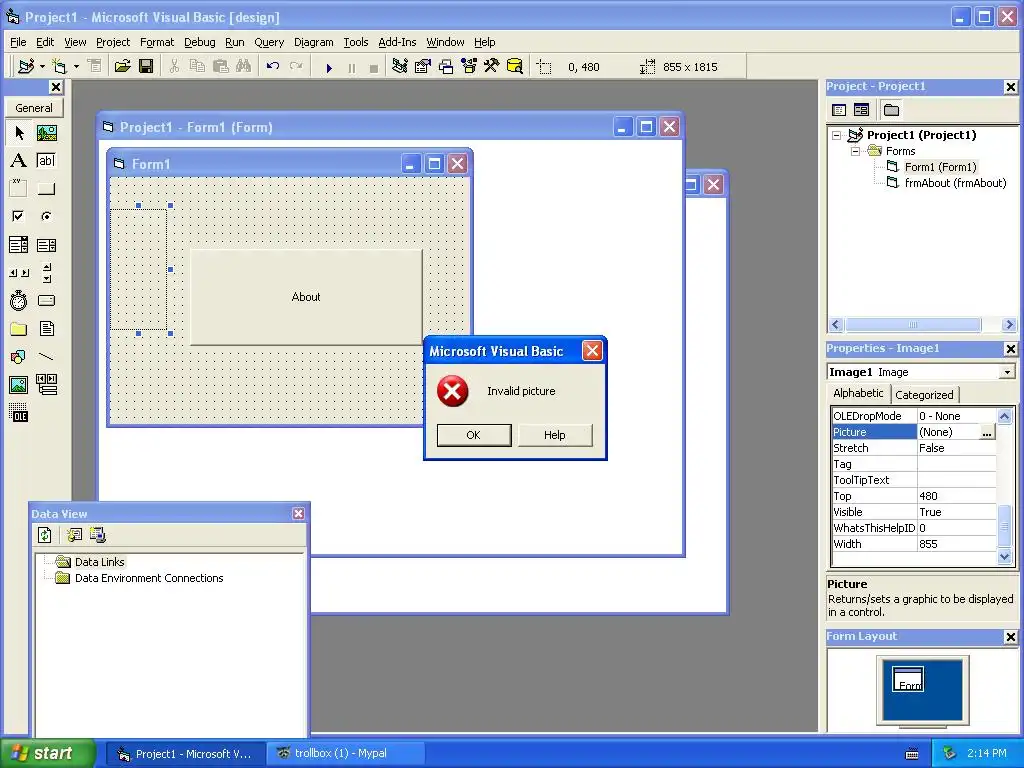Screen dimensions: 1024x768
Task: Select the Timer tool
Action: pyautogui.click(x=19, y=300)
